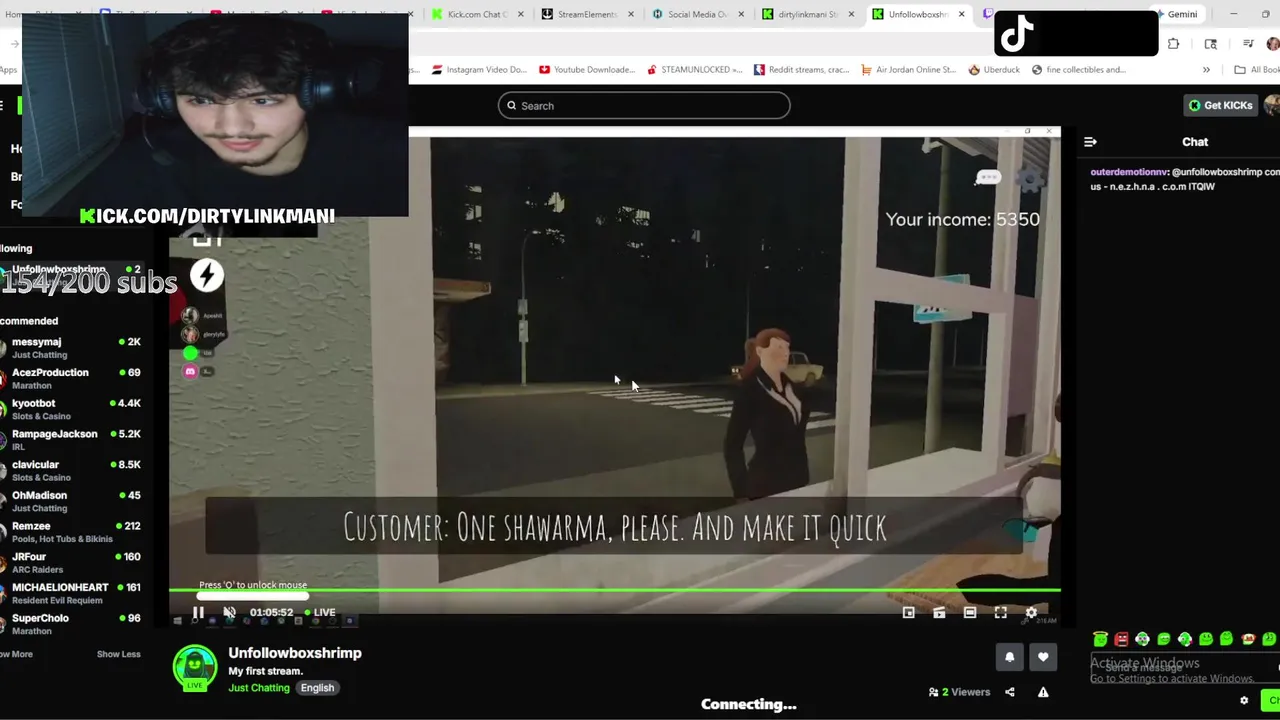1280x720 pixels.
Task: Open the Reddit streams bookmark
Action: pos(803,70)
